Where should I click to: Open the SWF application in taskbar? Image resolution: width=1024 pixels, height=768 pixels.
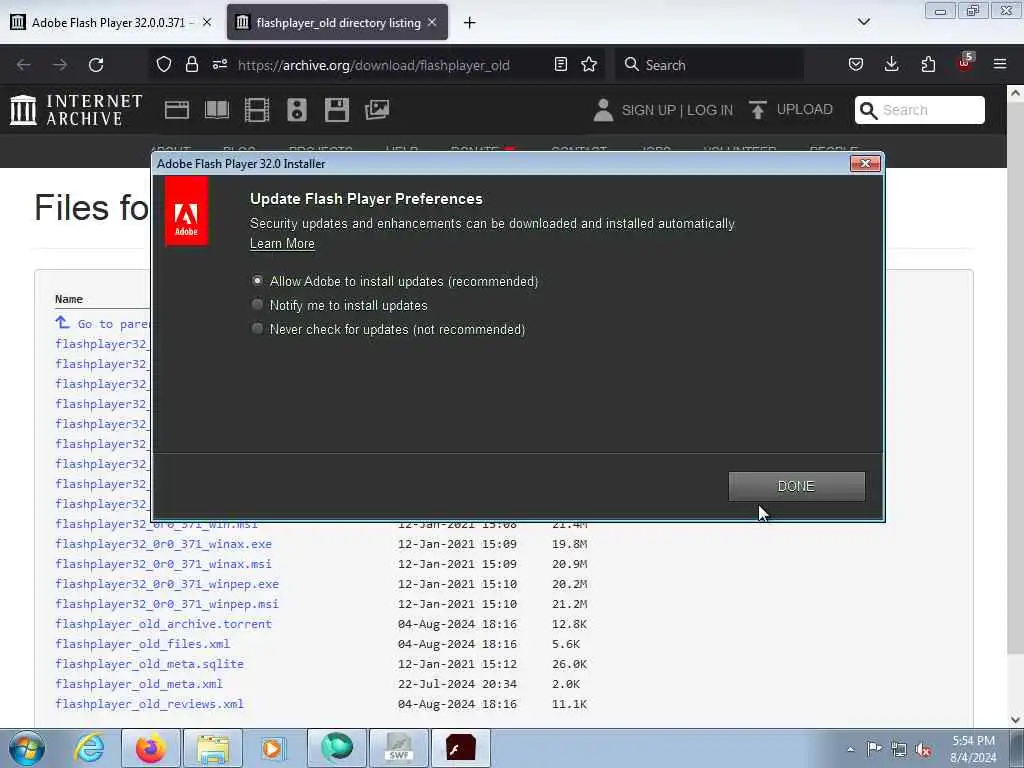[399, 748]
